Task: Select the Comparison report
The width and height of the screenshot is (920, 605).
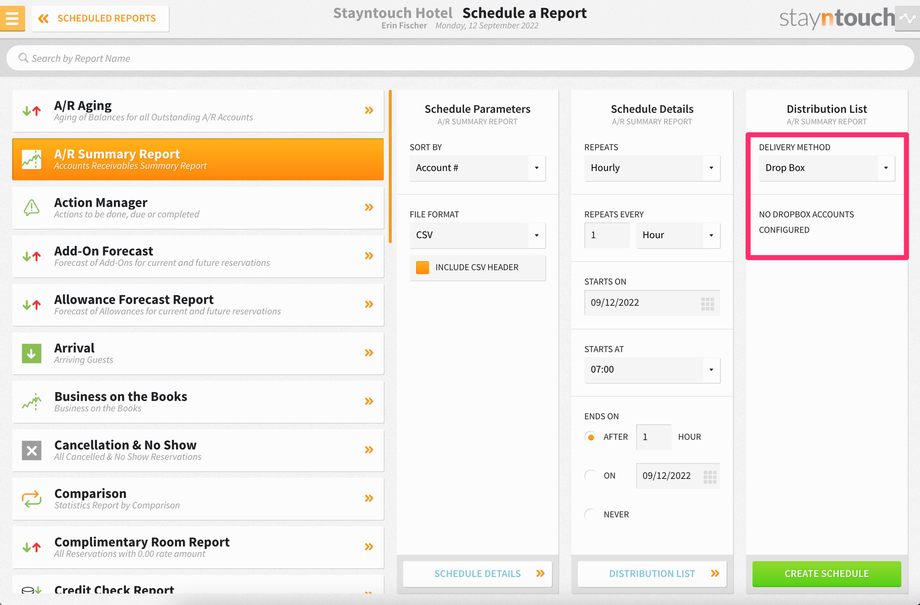Action: coord(198,499)
